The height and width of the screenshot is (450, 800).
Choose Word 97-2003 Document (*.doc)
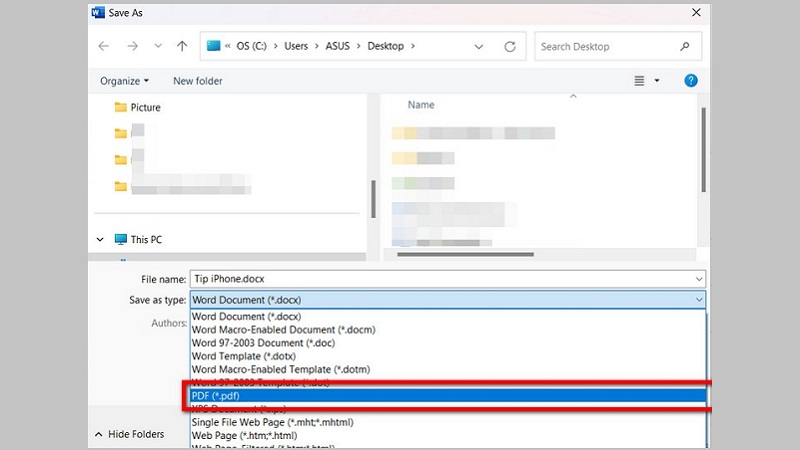[x=448, y=343]
